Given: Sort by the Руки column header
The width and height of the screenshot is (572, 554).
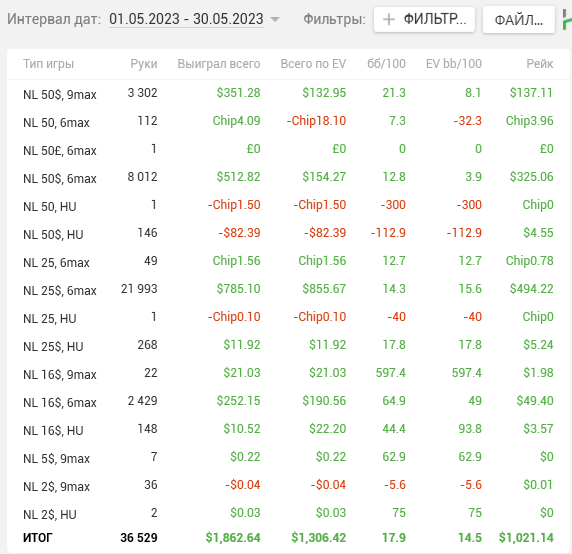Looking at the screenshot, I should coord(144,64).
